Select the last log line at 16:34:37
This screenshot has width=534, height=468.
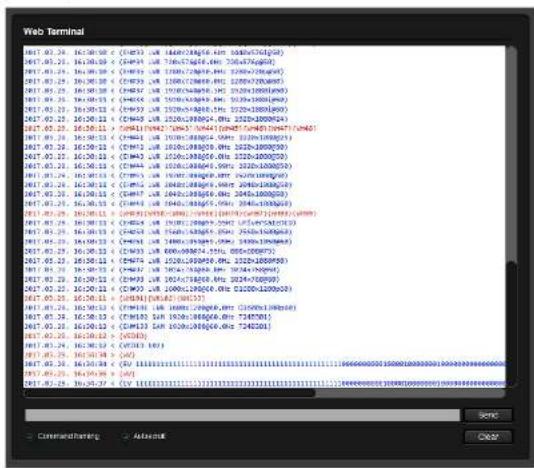(x=265, y=384)
